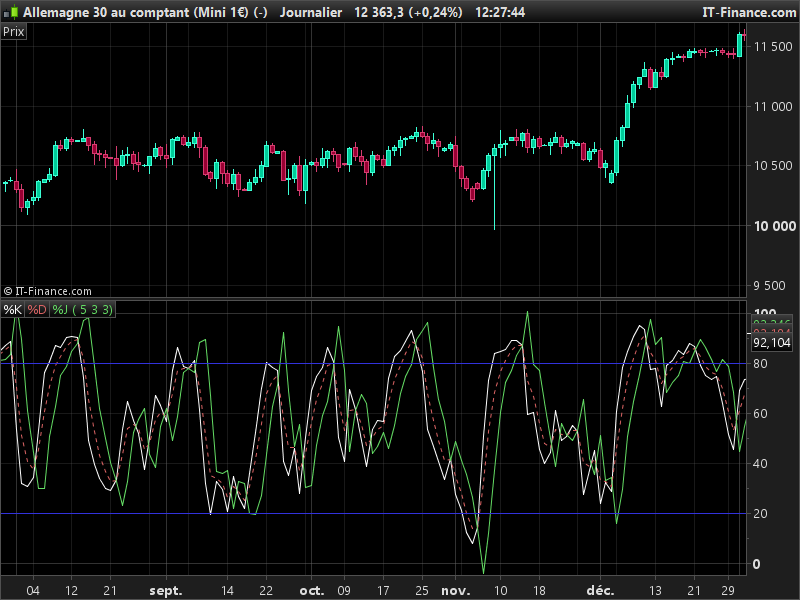Open the Journalier timeframe selector
800x600 pixels.
pyautogui.click(x=311, y=12)
